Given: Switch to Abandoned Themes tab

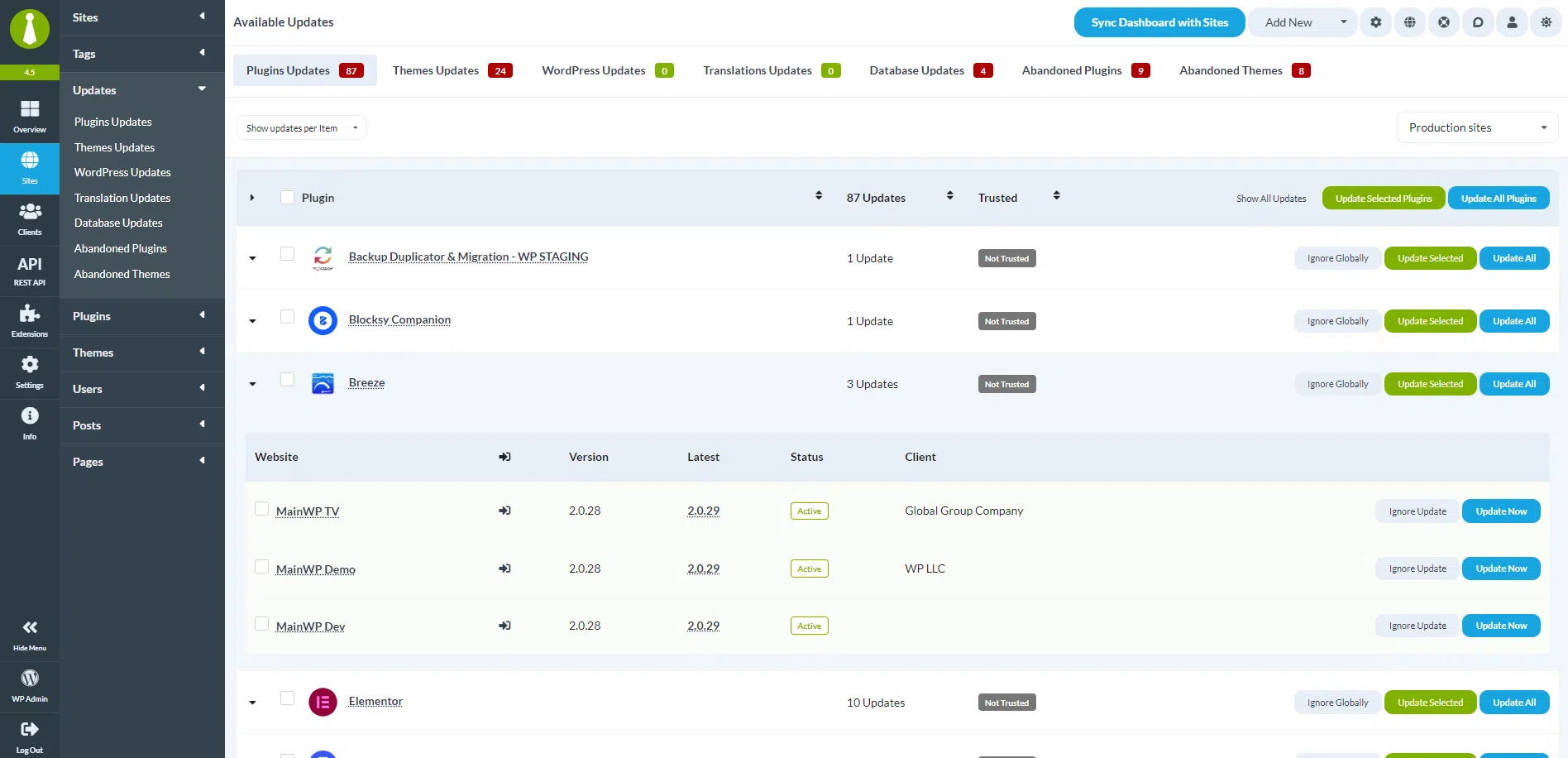Looking at the screenshot, I should pos(1245,70).
